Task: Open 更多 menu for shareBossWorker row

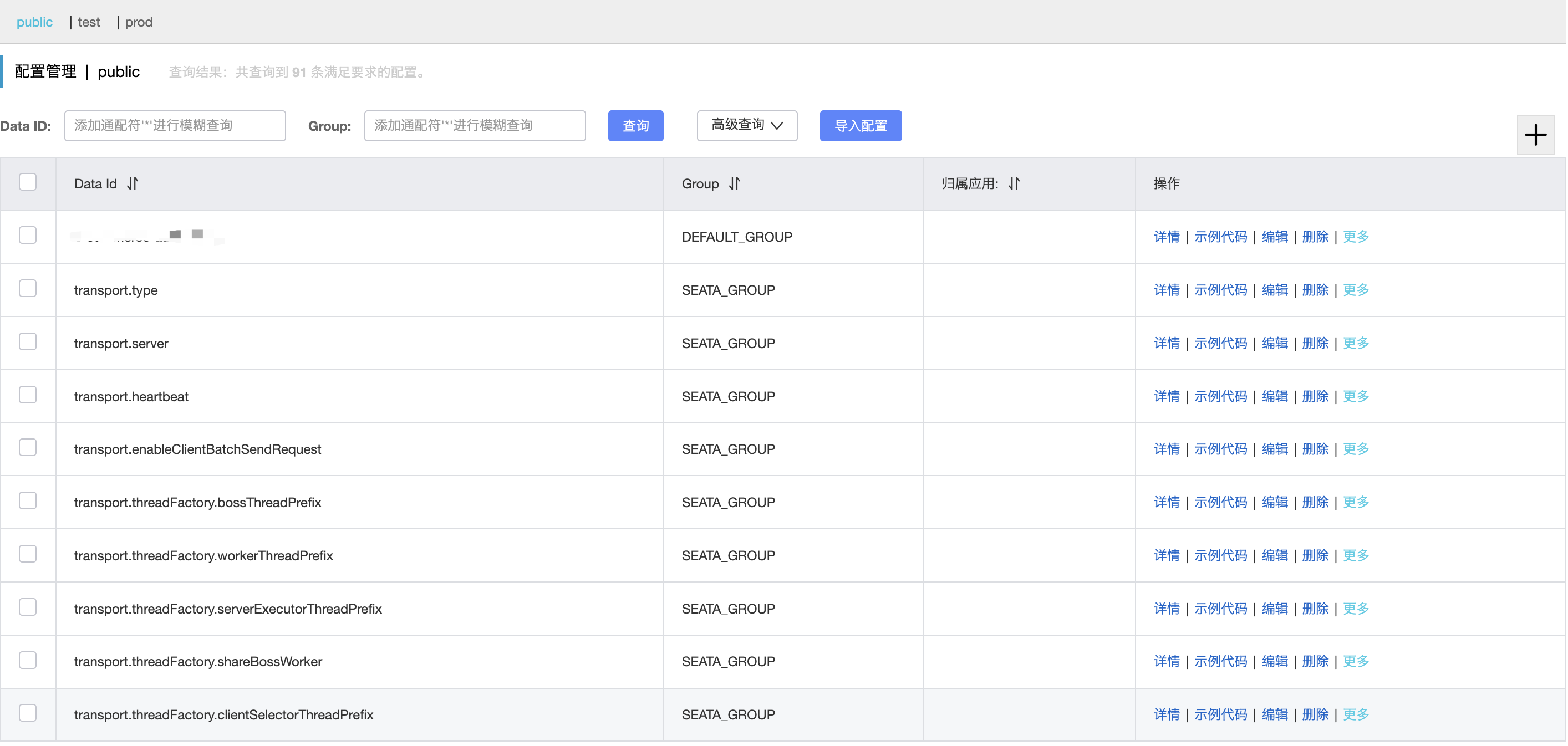Action: click(x=1355, y=661)
